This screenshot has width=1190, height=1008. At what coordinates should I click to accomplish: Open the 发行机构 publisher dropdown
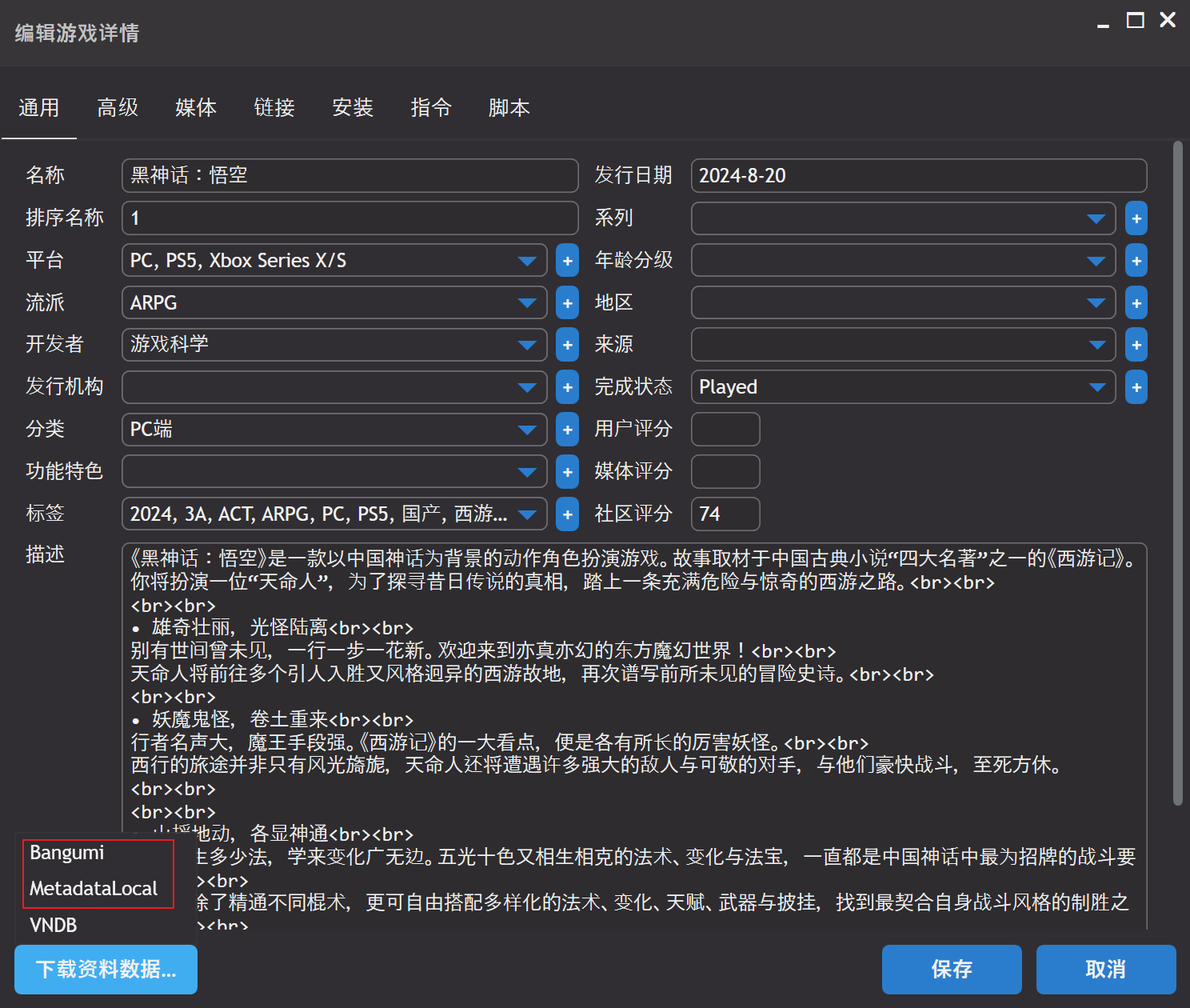pyautogui.click(x=527, y=387)
